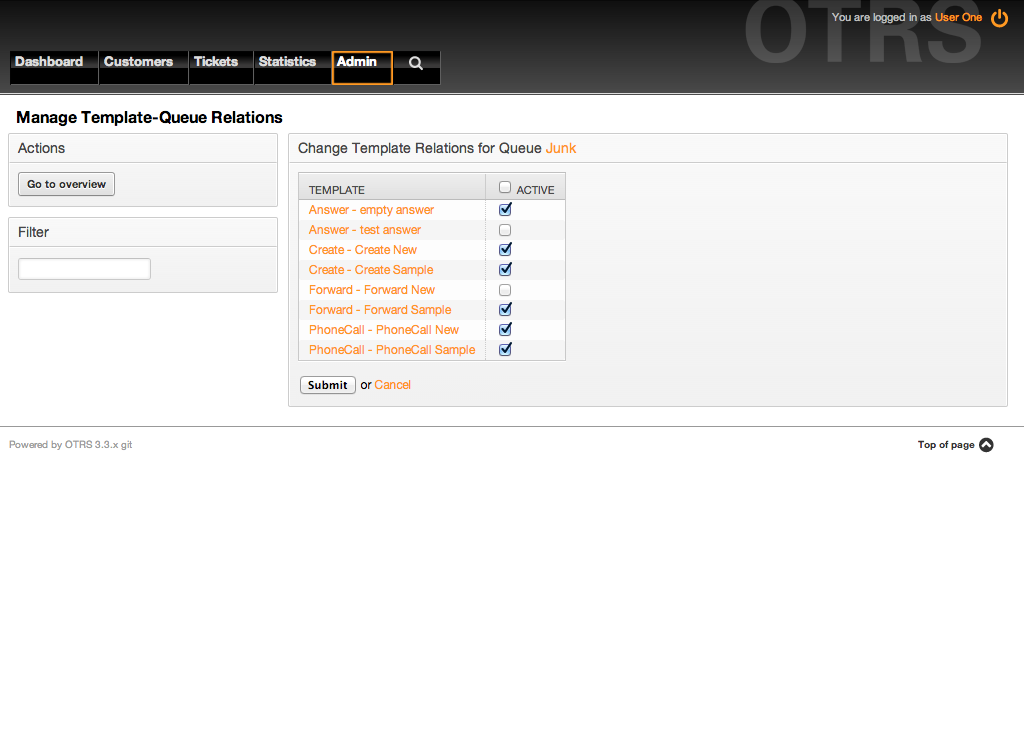The image size is (1024, 745).
Task: Open the Statistics menu
Action: click(x=287, y=62)
